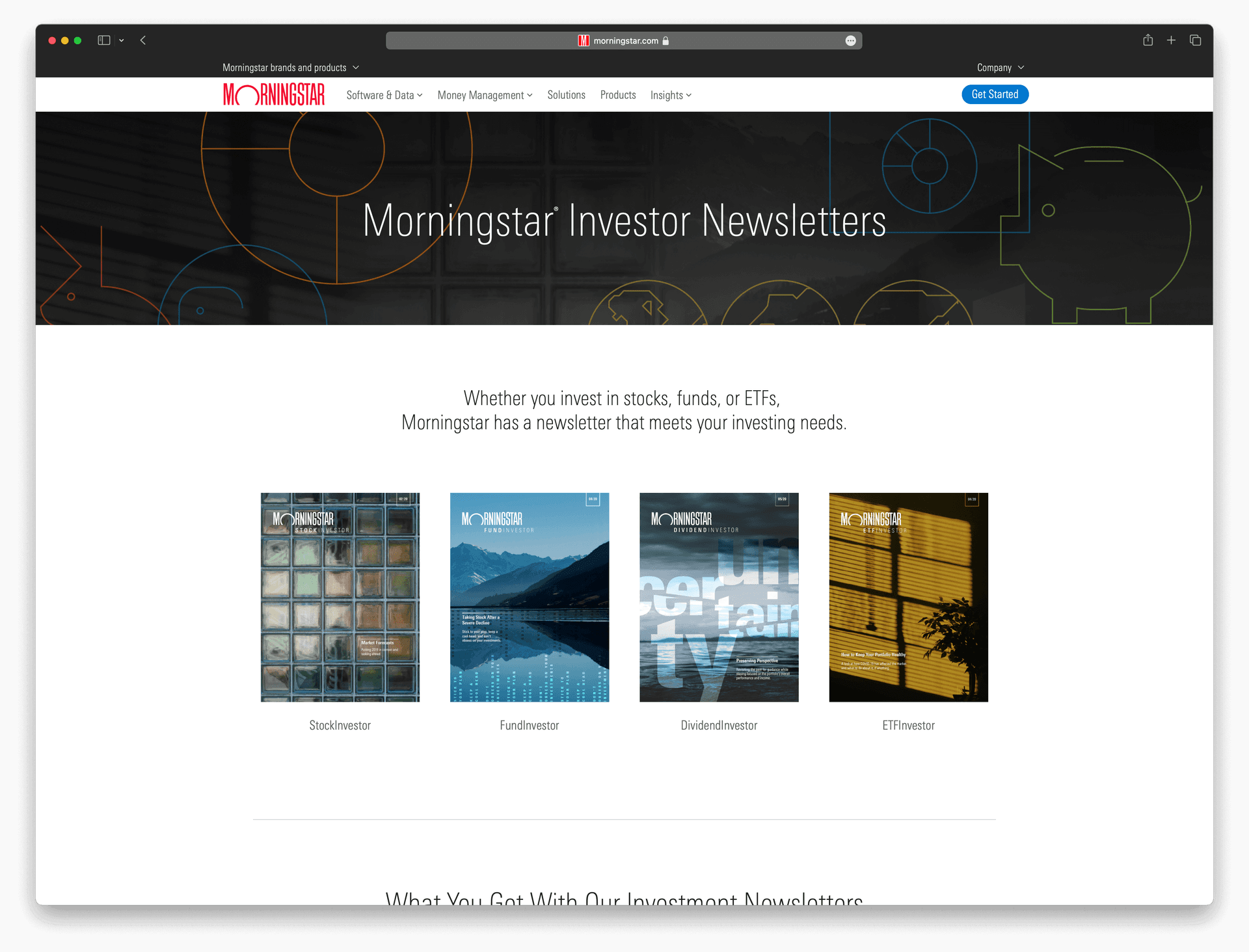Screen dimensions: 1249x952
Task: Go to Solutions
Action: point(566,95)
